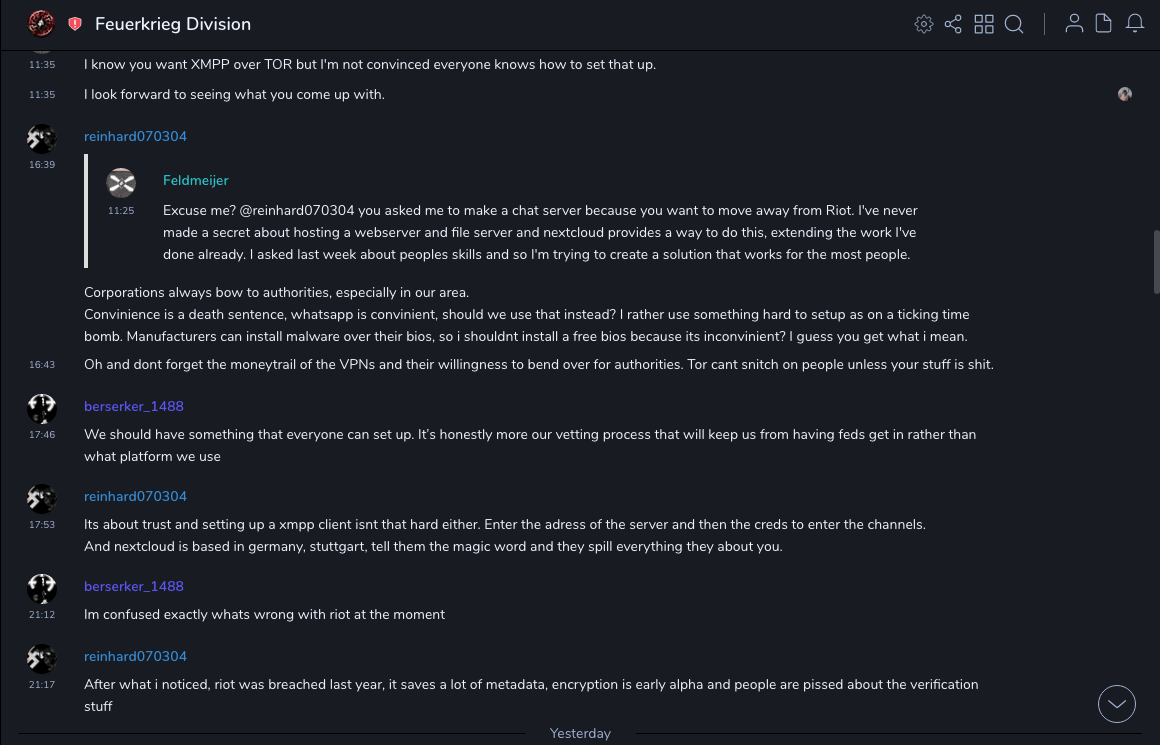Click the small read-receipt avatar on the right
This screenshot has height=745, width=1160.
tap(1125, 94)
